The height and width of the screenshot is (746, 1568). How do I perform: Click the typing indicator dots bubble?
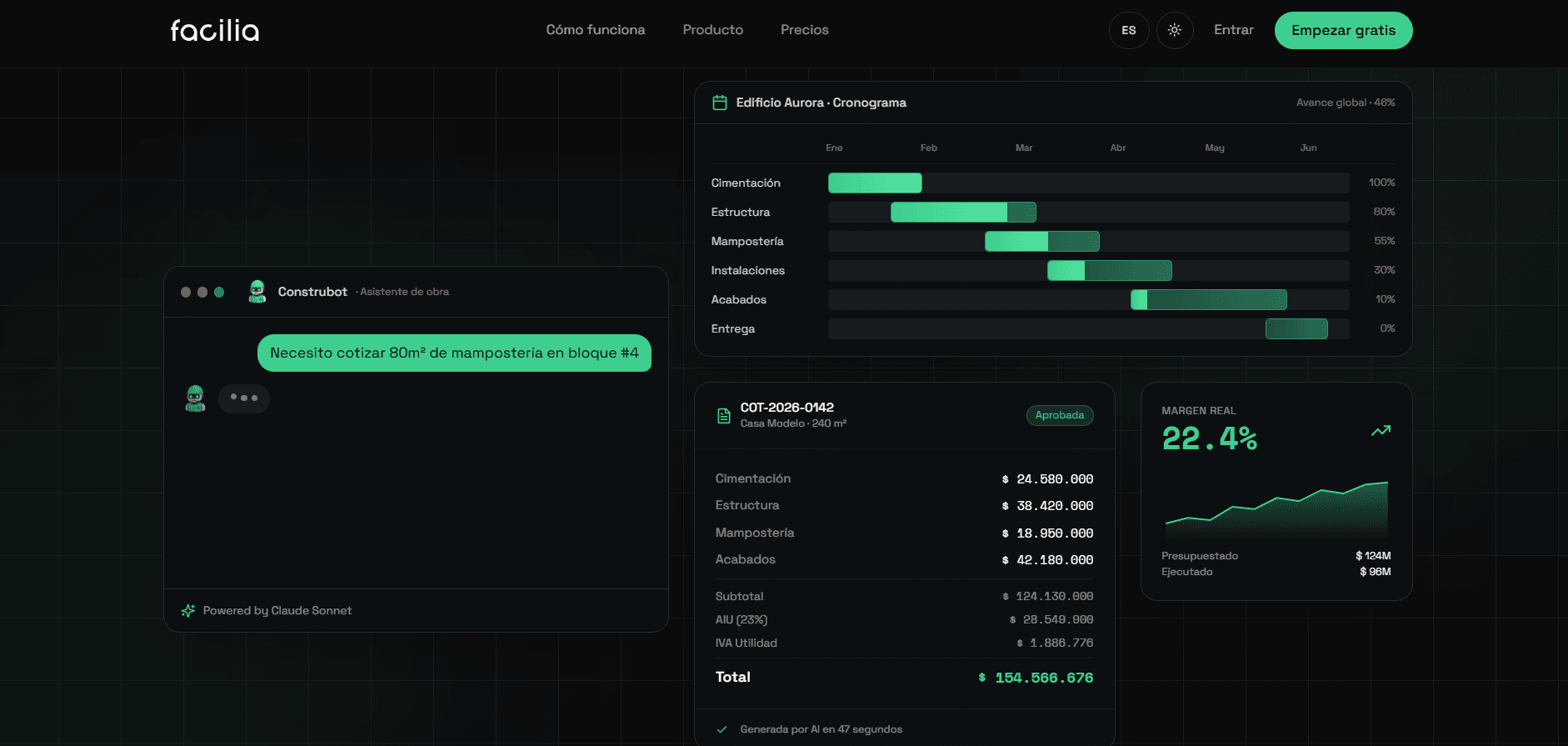(x=244, y=398)
